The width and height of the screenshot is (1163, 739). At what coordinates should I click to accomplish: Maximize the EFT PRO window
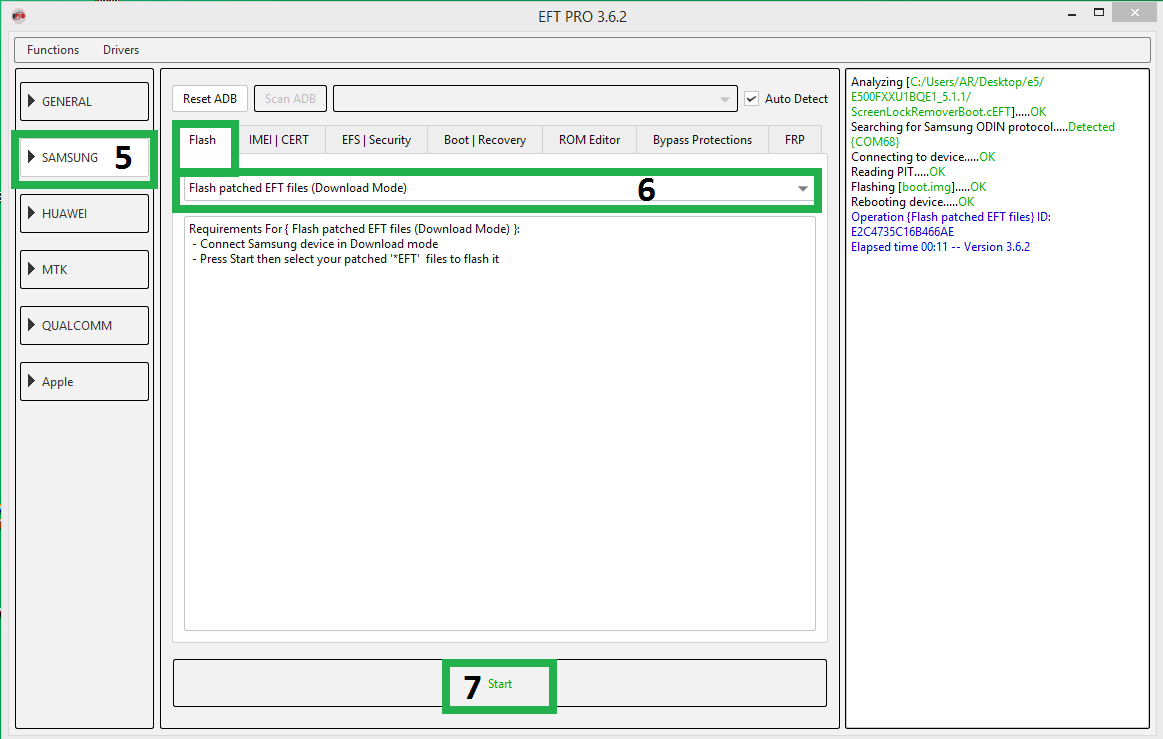pyautogui.click(x=1099, y=13)
